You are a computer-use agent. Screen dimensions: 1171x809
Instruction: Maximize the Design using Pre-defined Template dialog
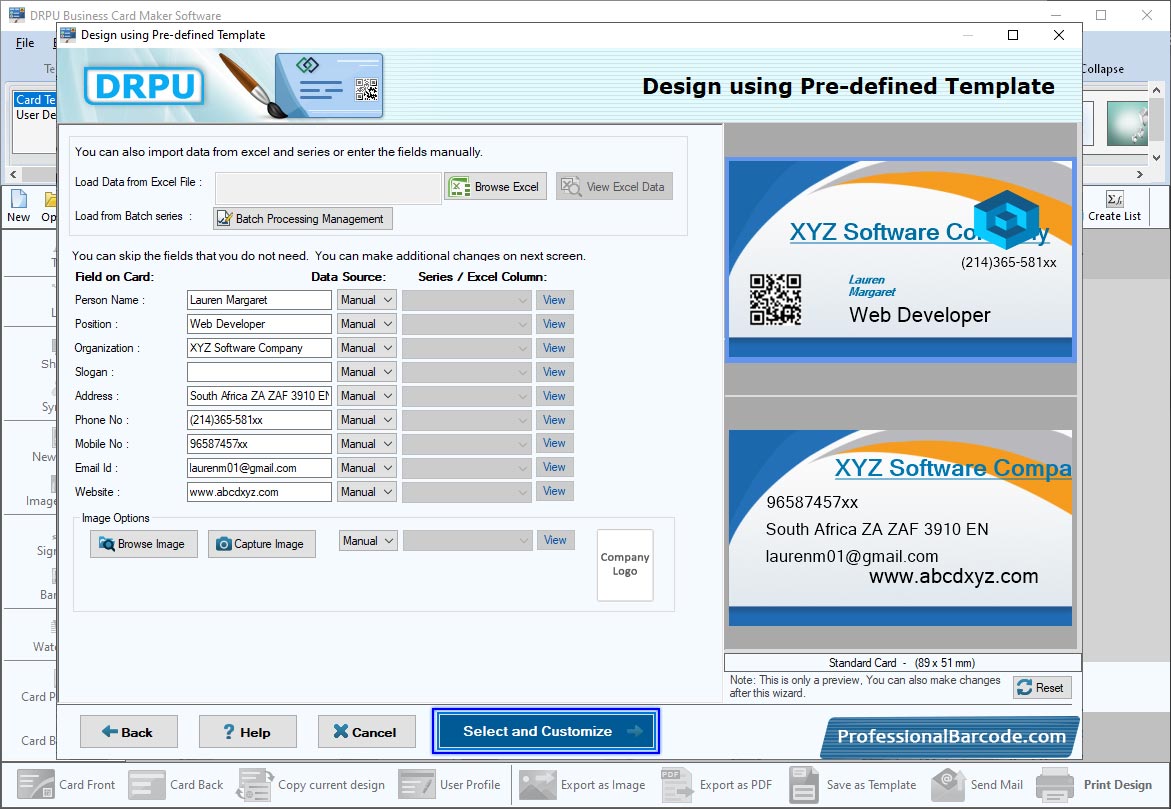[x=1013, y=35]
